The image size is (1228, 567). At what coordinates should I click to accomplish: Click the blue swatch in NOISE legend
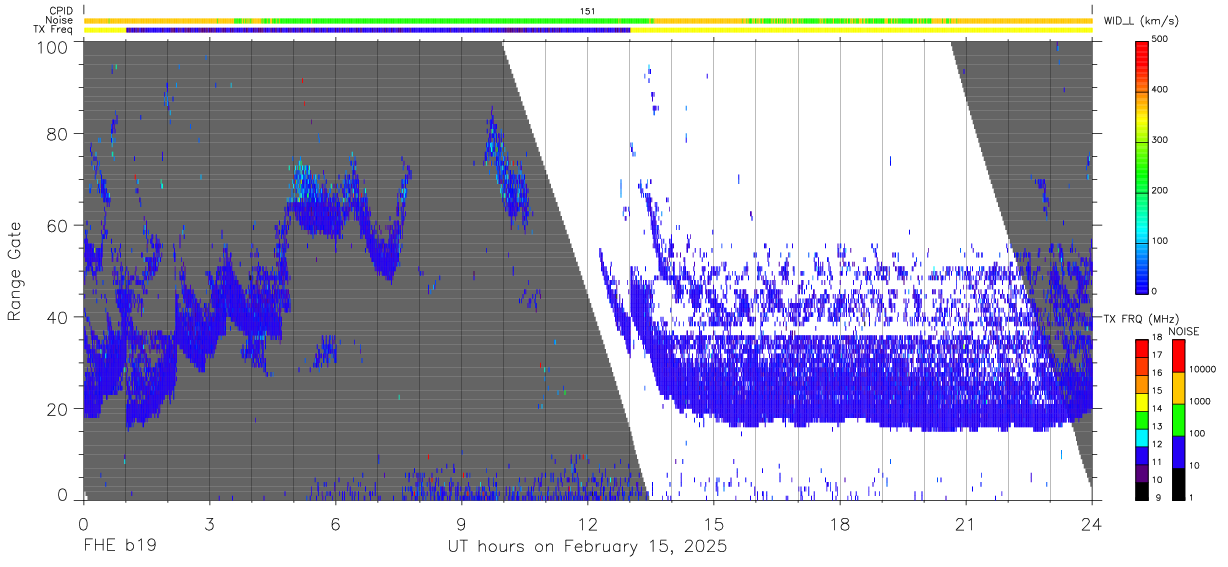1178,451
